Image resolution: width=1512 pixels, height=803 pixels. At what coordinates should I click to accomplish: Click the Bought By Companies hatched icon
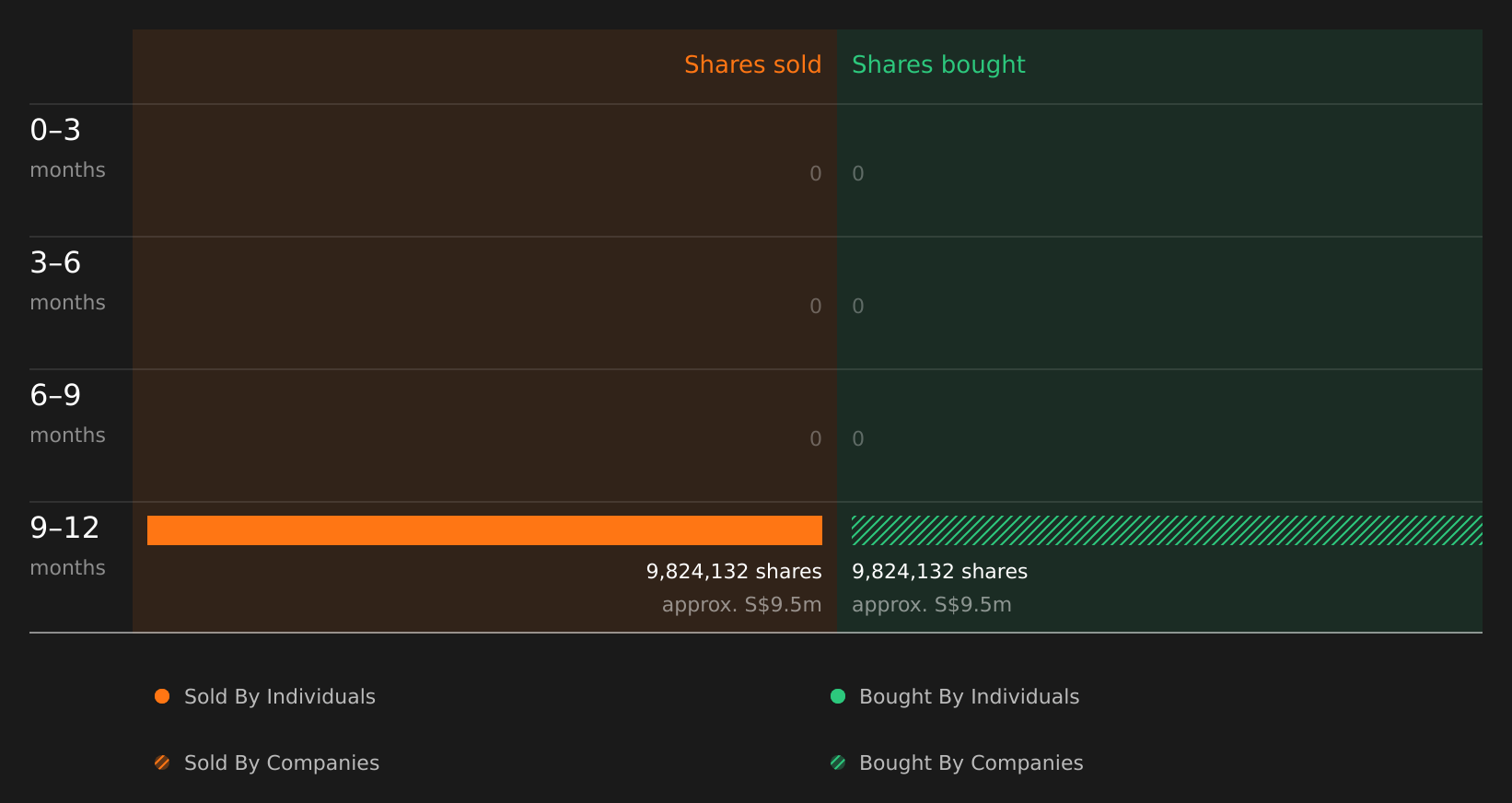(x=838, y=762)
